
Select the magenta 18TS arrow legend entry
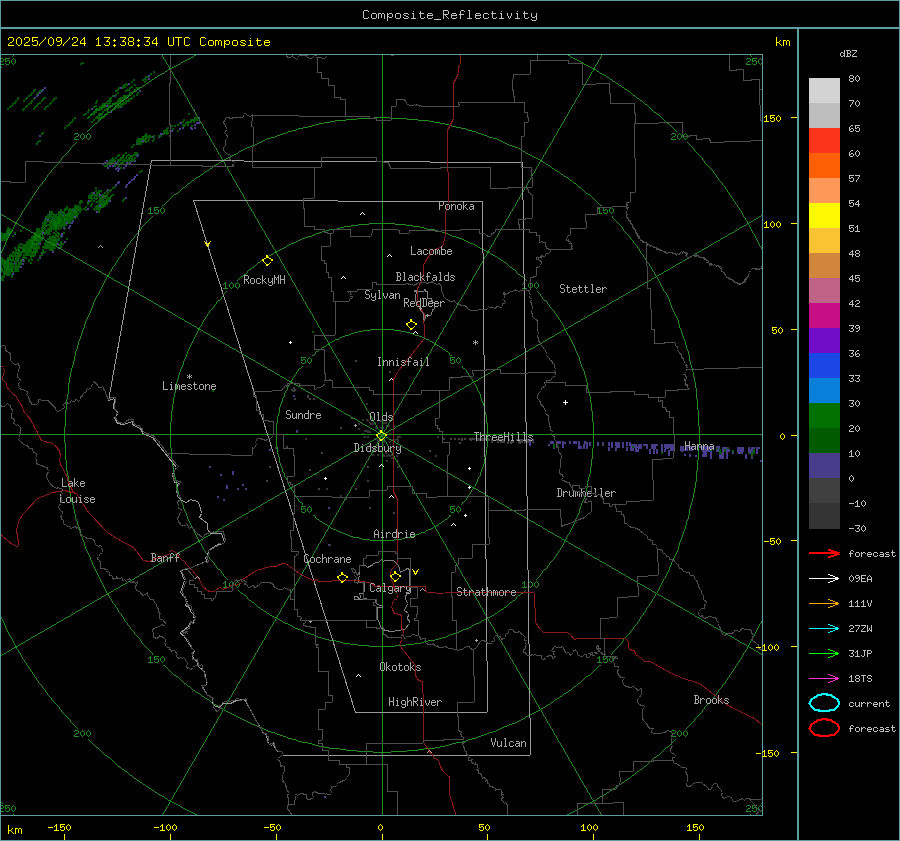click(824, 678)
